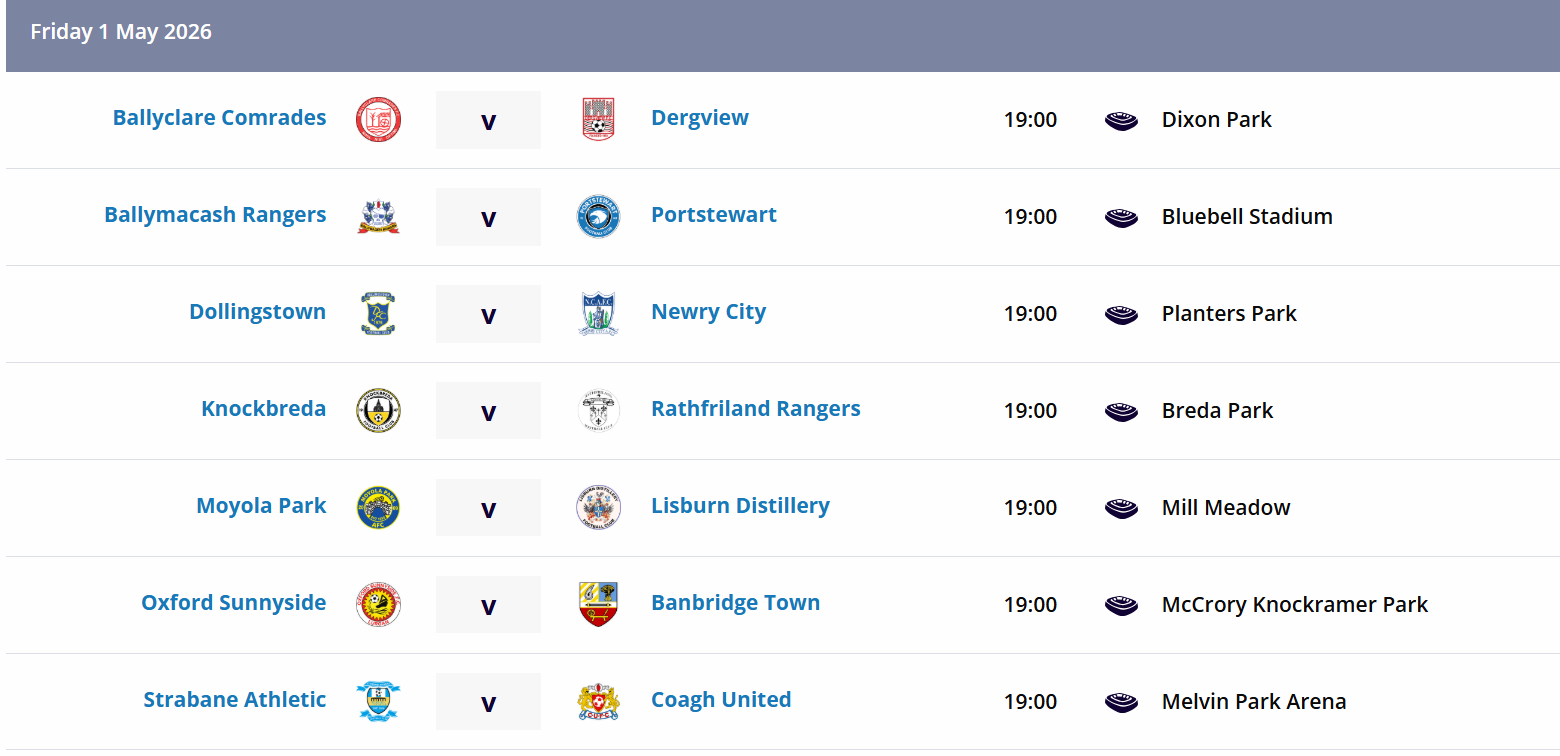Viewport: 1560px width, 756px height.
Task: Click the Ballyclare Comrades club crest
Action: pyautogui.click(x=378, y=119)
